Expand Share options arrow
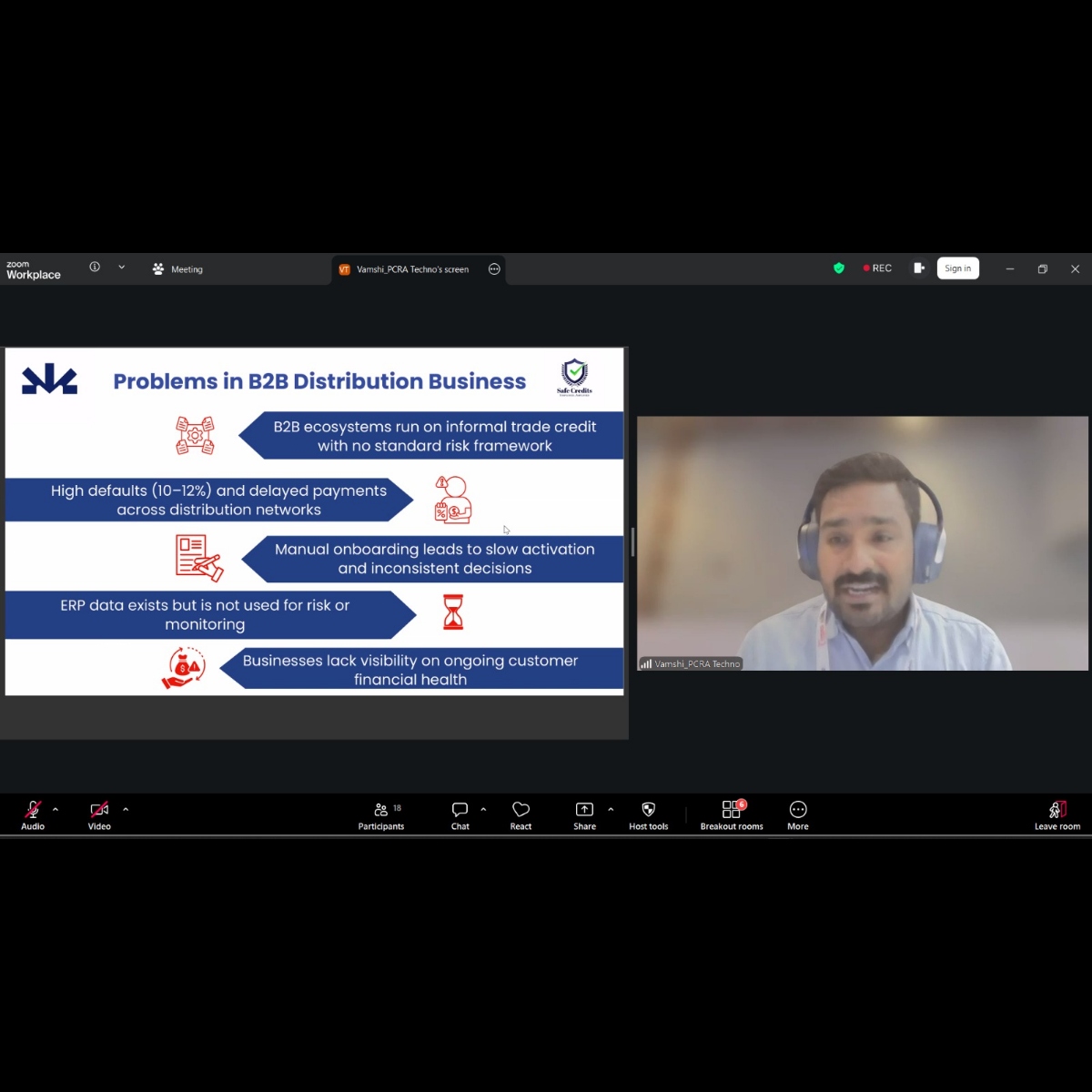The image size is (1092, 1092). [611, 809]
